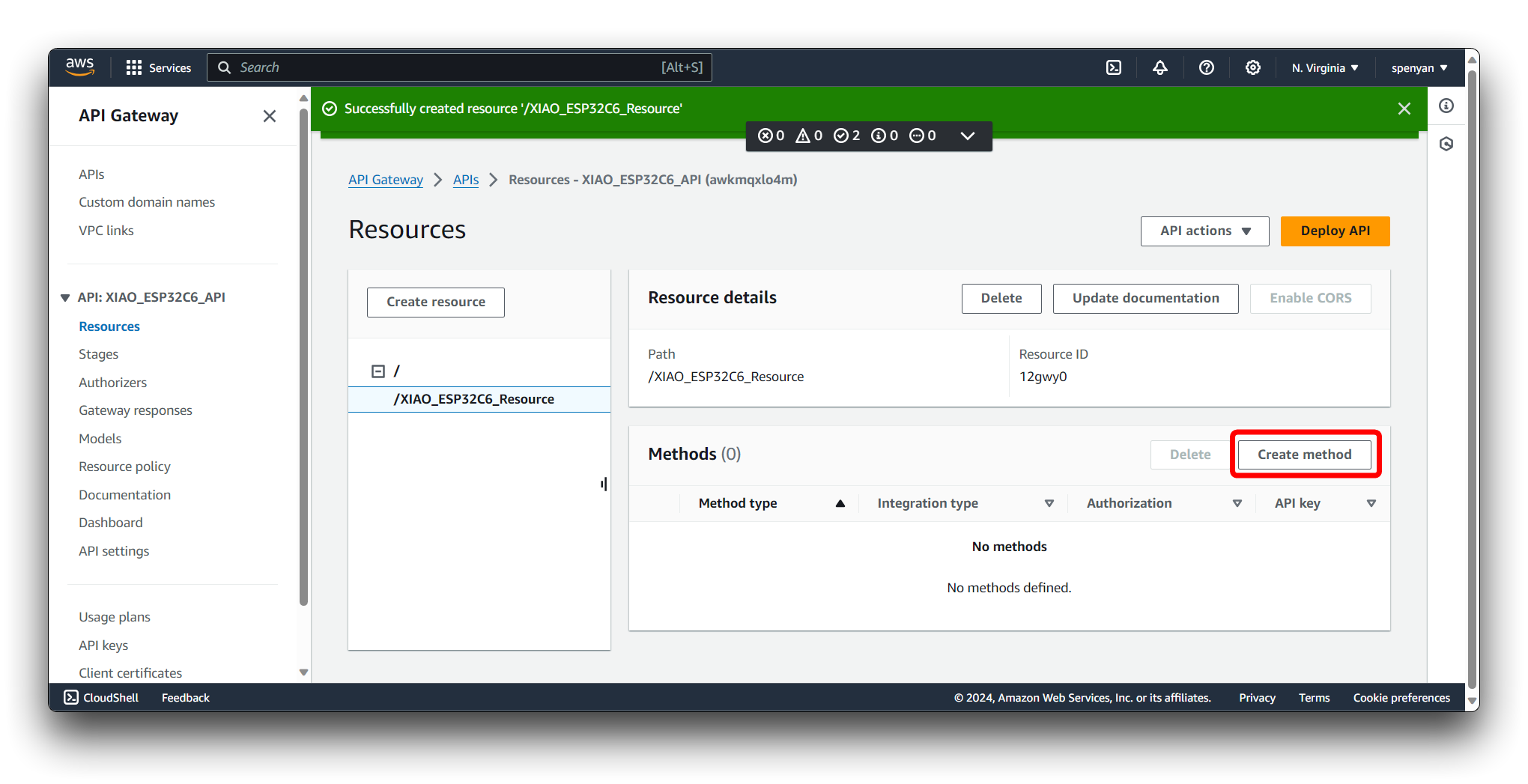Image resolution: width=1528 pixels, height=784 pixels.
Task: Click the API Gateway breadcrumb link
Action: [386, 180]
